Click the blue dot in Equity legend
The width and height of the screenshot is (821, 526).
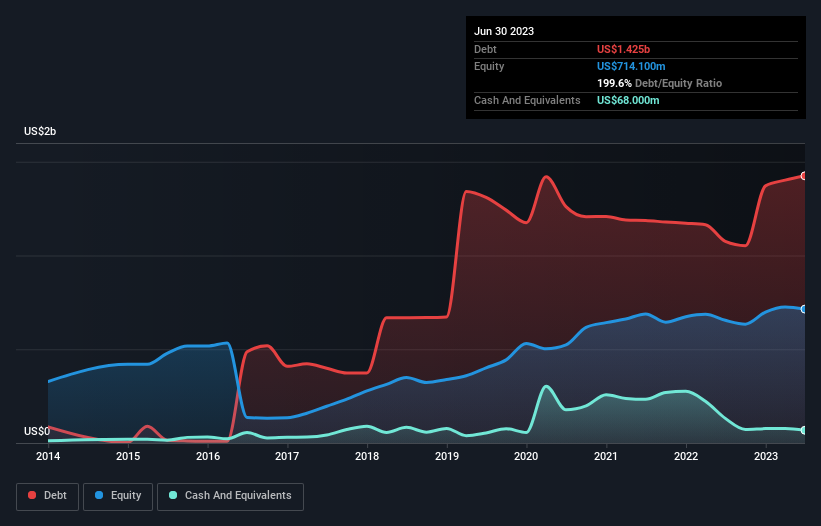tap(99, 495)
